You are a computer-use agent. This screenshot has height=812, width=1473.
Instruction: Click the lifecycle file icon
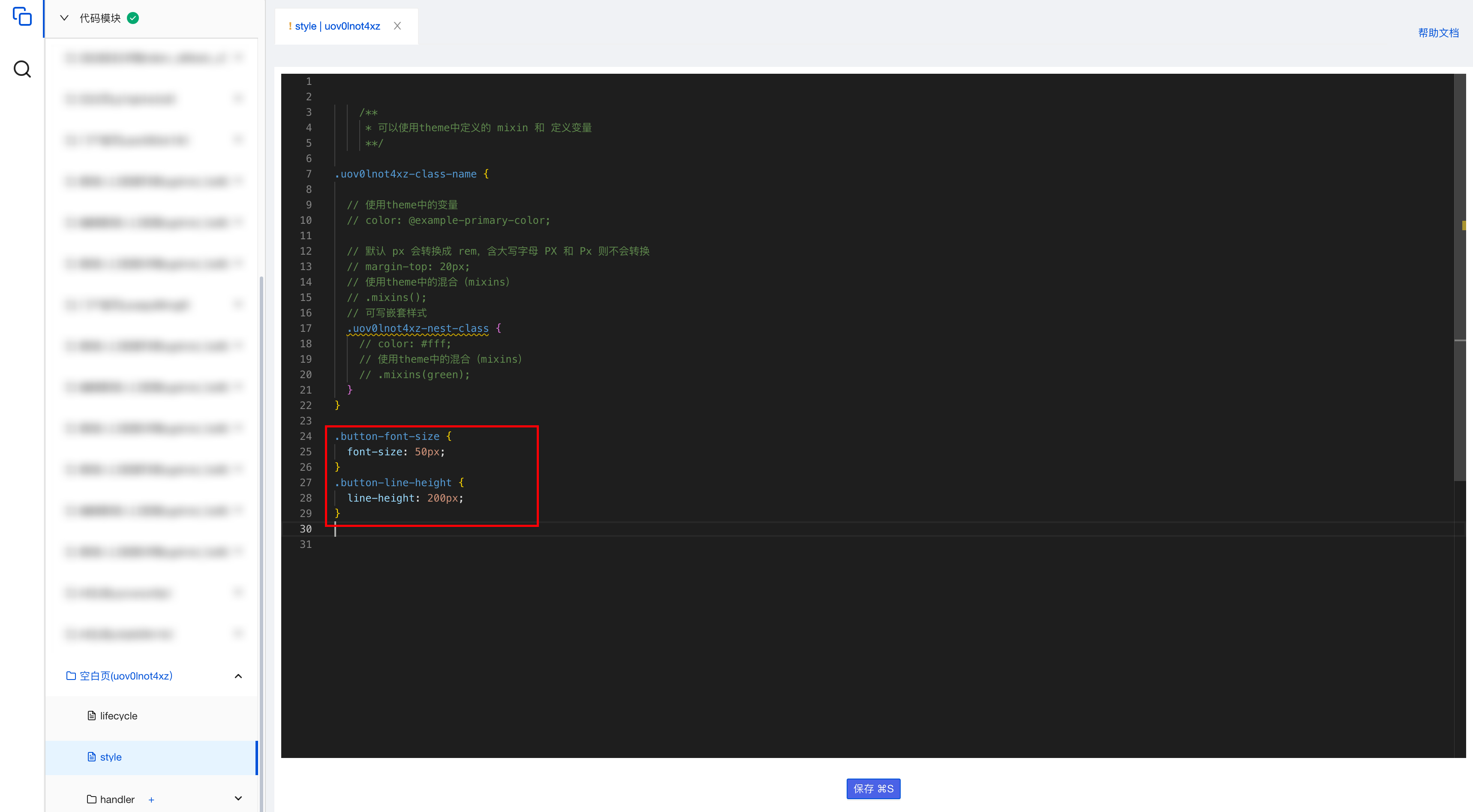coord(91,716)
